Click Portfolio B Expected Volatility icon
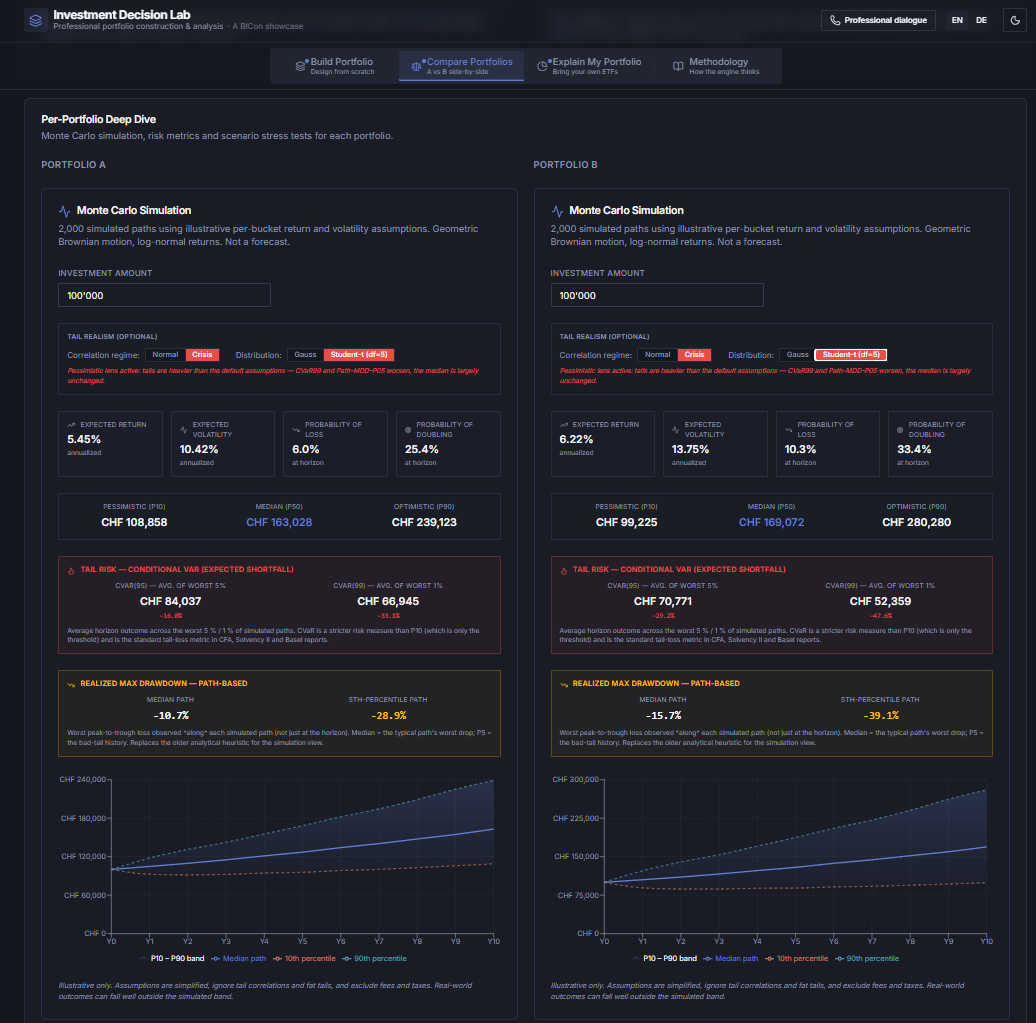This screenshot has height=1023, width=1036. point(676,430)
